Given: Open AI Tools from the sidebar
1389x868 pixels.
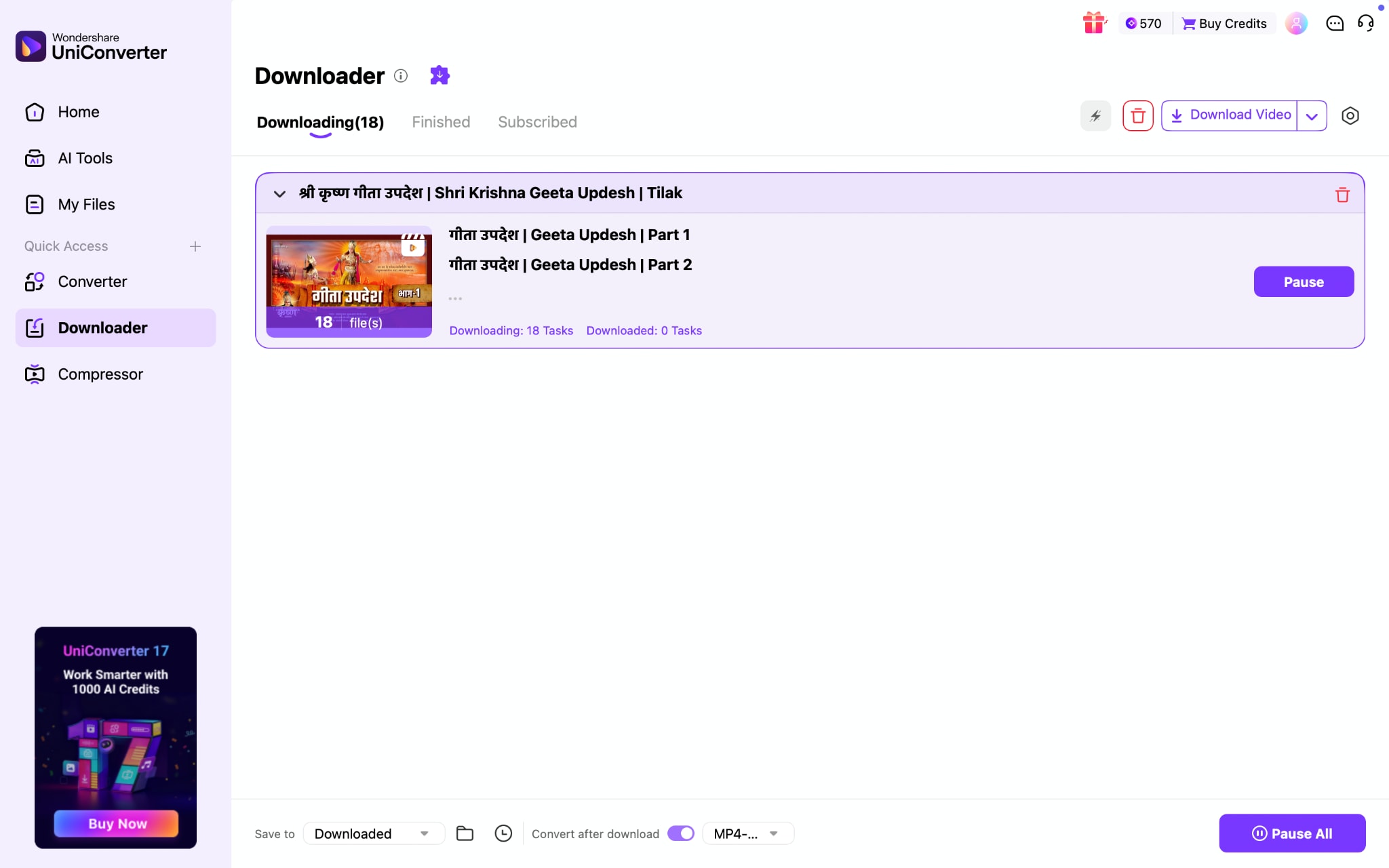Looking at the screenshot, I should pos(85,157).
